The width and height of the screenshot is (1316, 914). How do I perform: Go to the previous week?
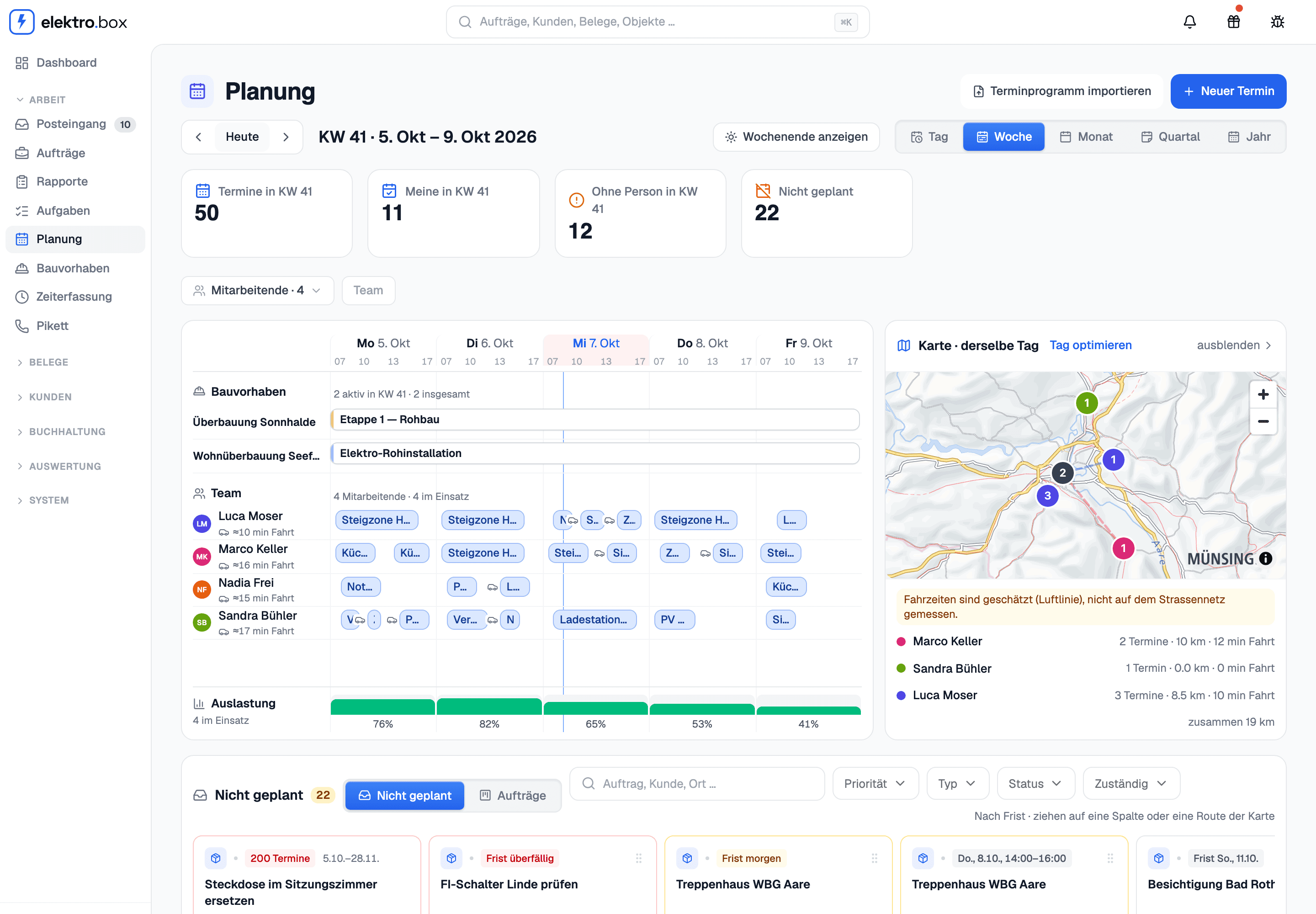coord(198,137)
